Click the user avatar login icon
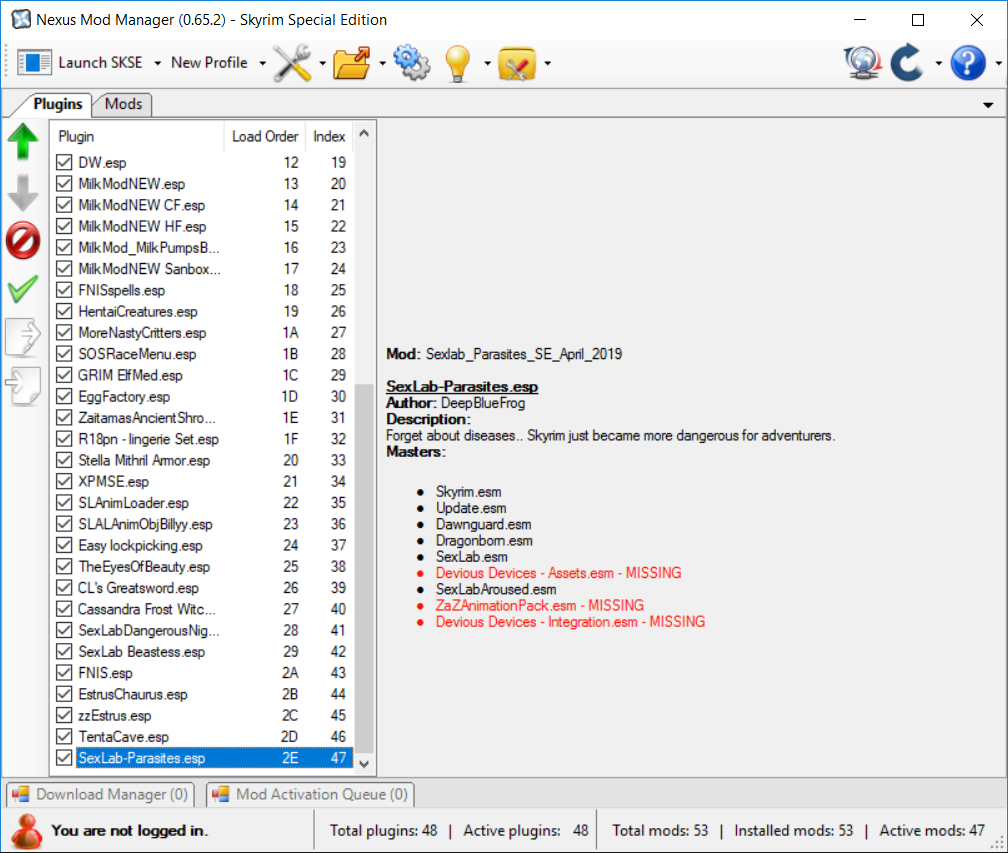 pyautogui.click(x=27, y=831)
